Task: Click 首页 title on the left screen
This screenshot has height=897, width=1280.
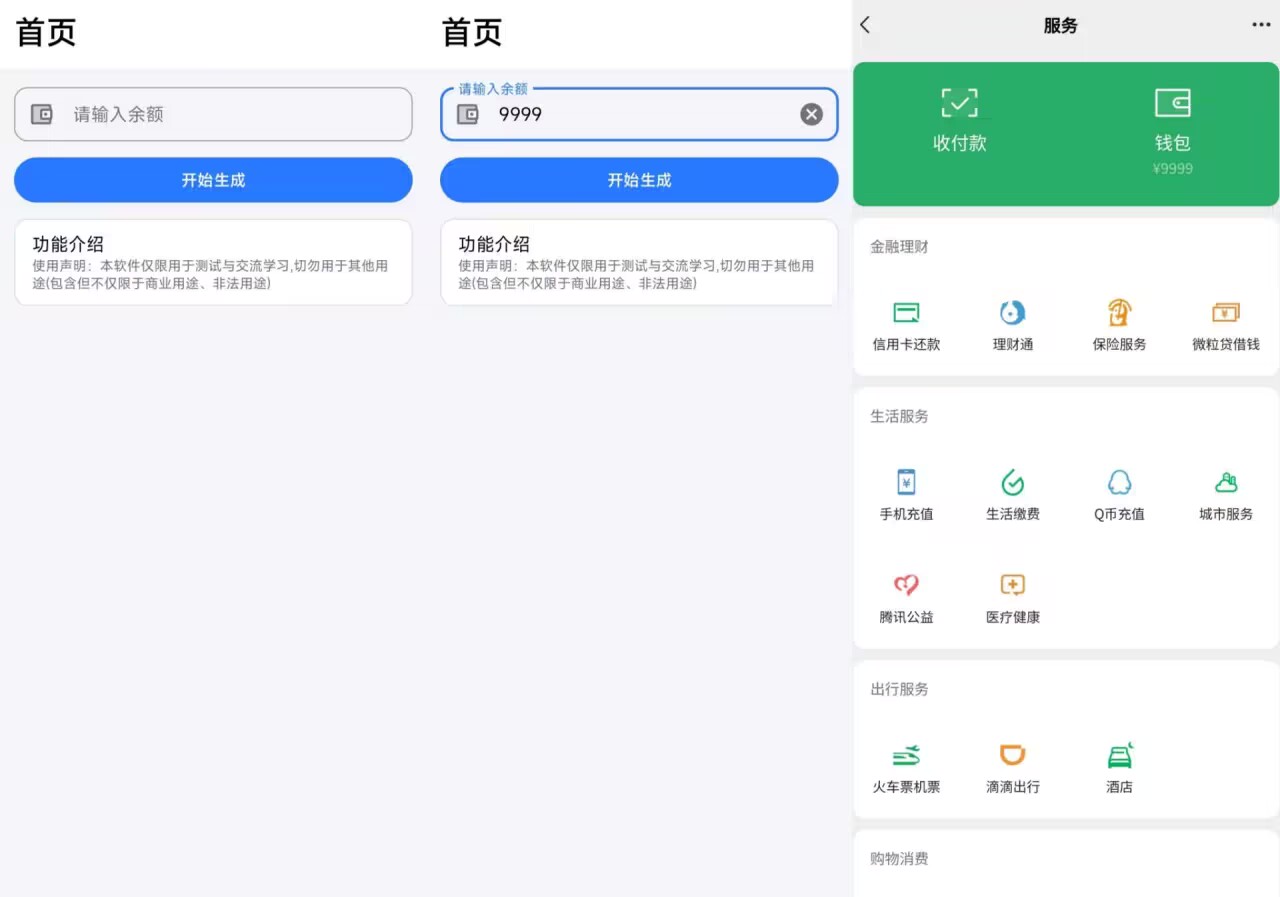Action: [46, 33]
